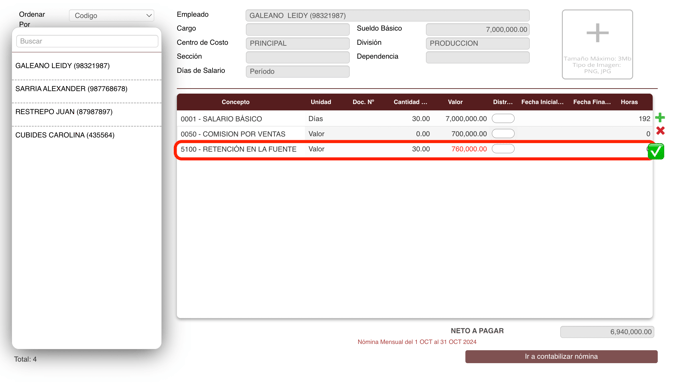
Task: Click the Días de Salario Período field
Action: (297, 71)
